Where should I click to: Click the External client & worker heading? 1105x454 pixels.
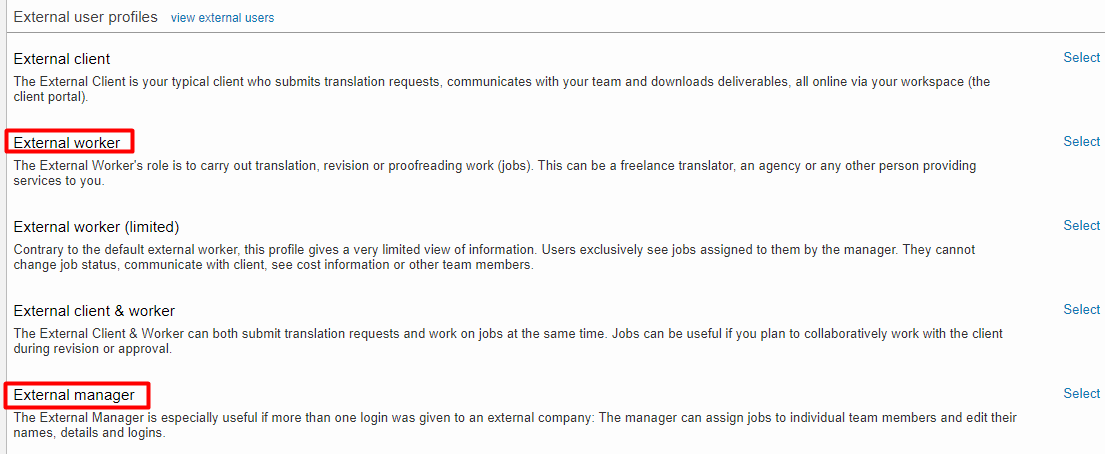[94, 311]
